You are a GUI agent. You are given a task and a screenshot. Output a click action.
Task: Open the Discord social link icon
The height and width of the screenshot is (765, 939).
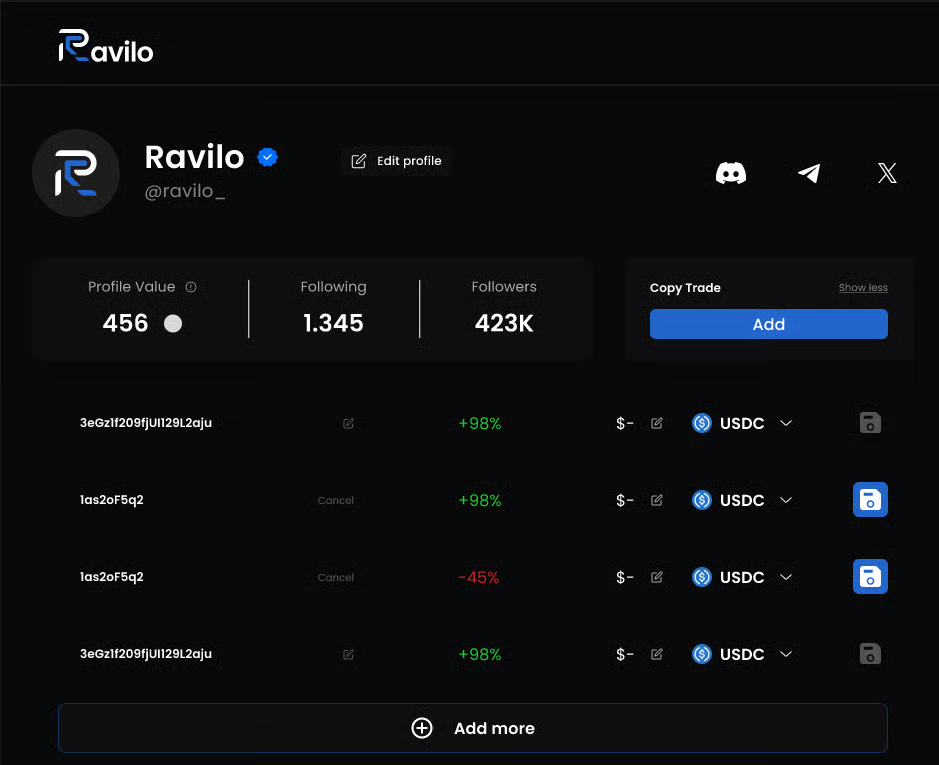(731, 174)
